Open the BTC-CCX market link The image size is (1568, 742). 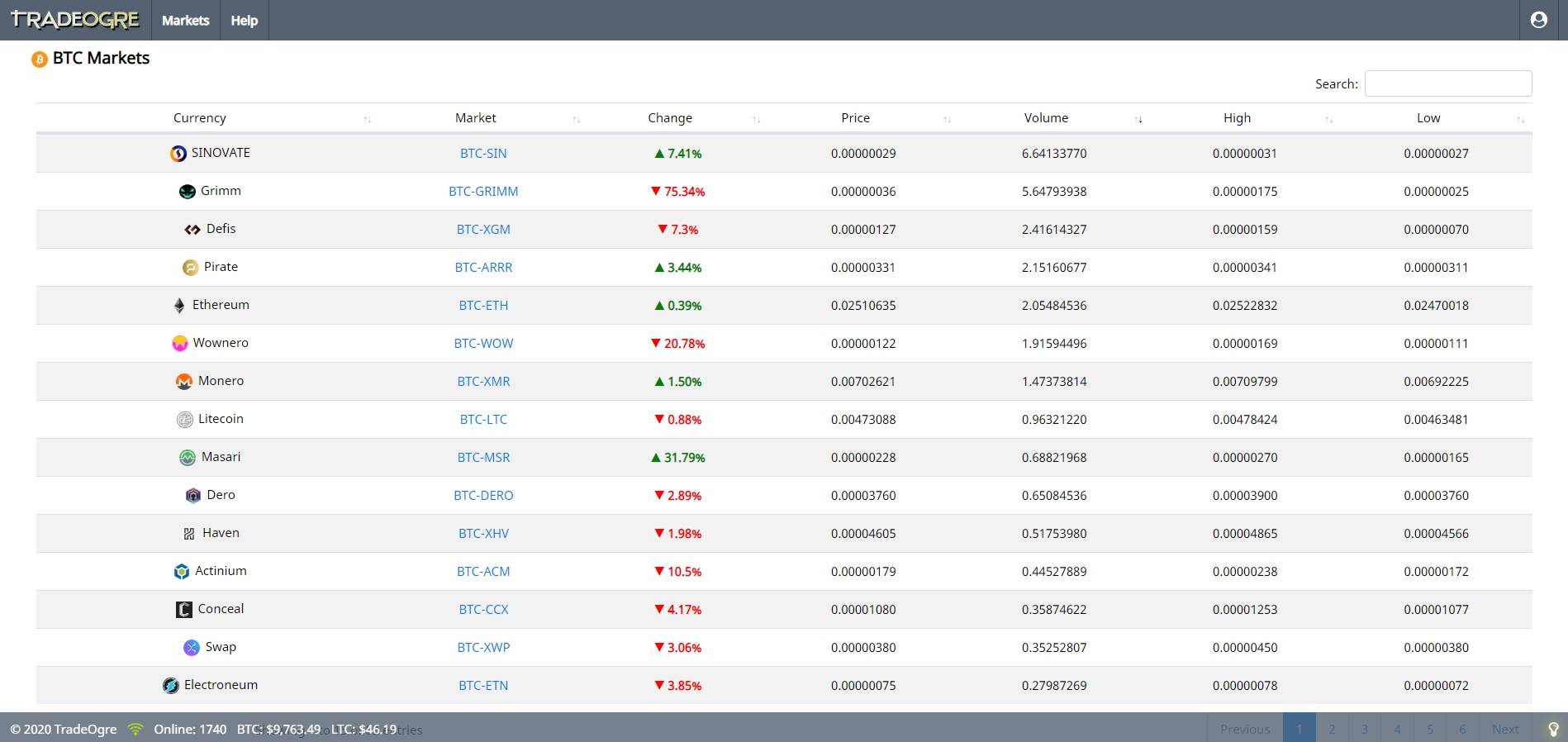pyautogui.click(x=483, y=610)
